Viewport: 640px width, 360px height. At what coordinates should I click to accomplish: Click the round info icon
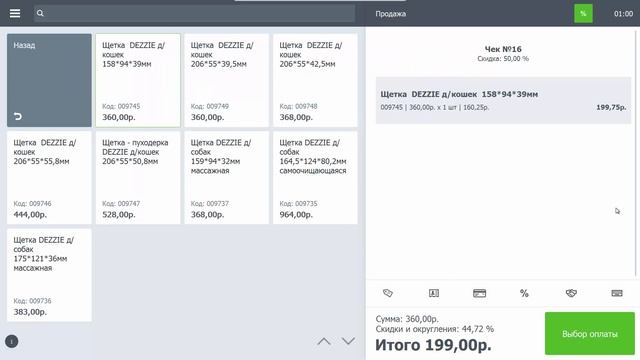(11, 341)
